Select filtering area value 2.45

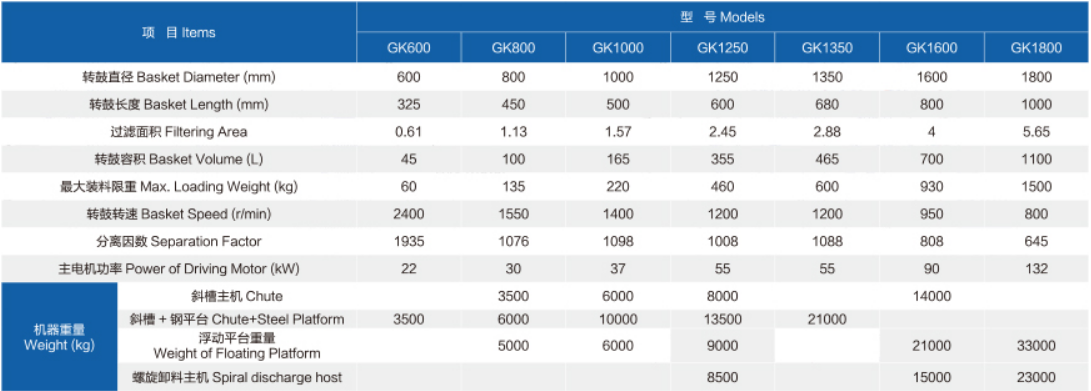point(722,131)
